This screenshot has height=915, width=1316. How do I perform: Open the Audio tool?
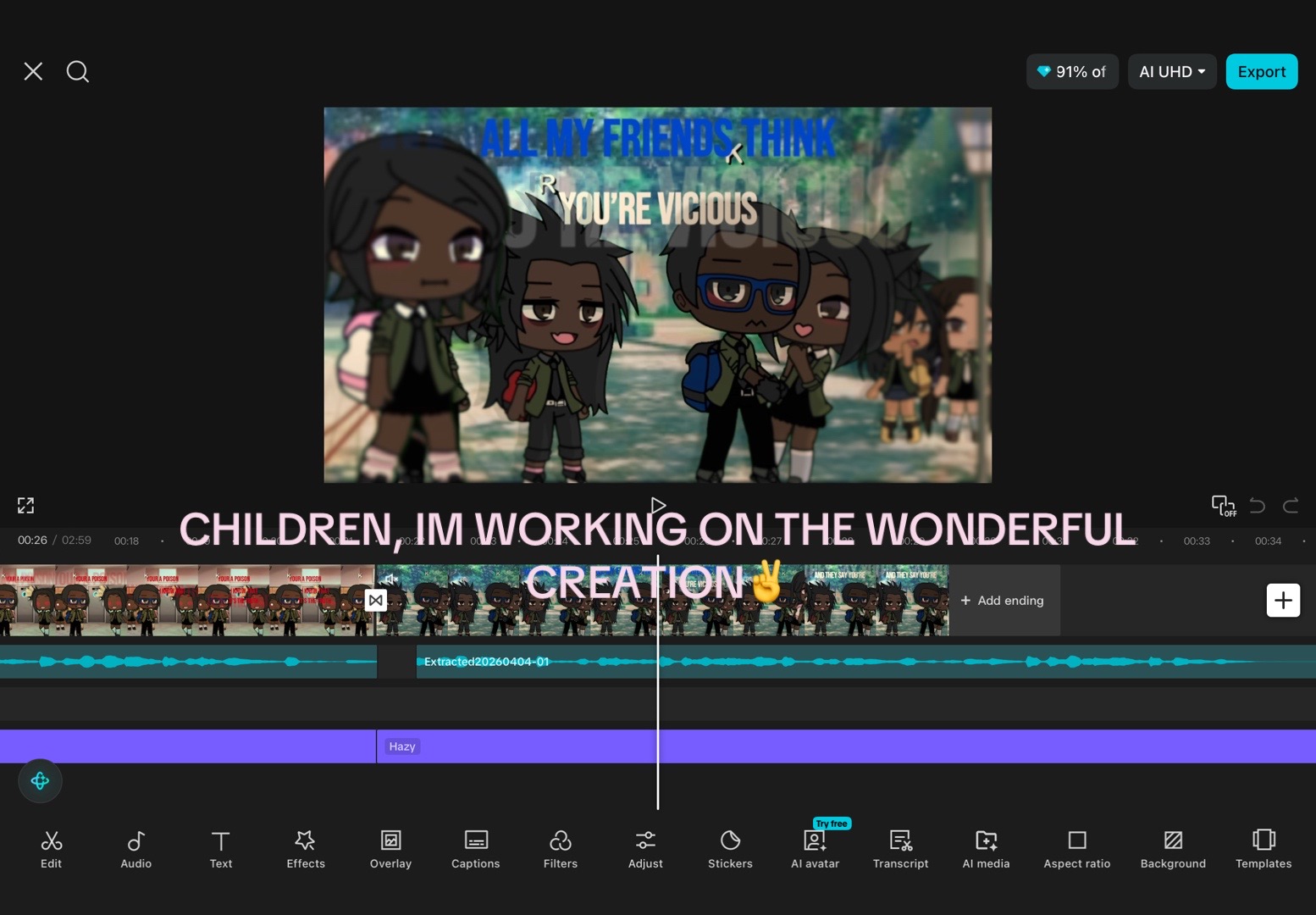(x=135, y=850)
